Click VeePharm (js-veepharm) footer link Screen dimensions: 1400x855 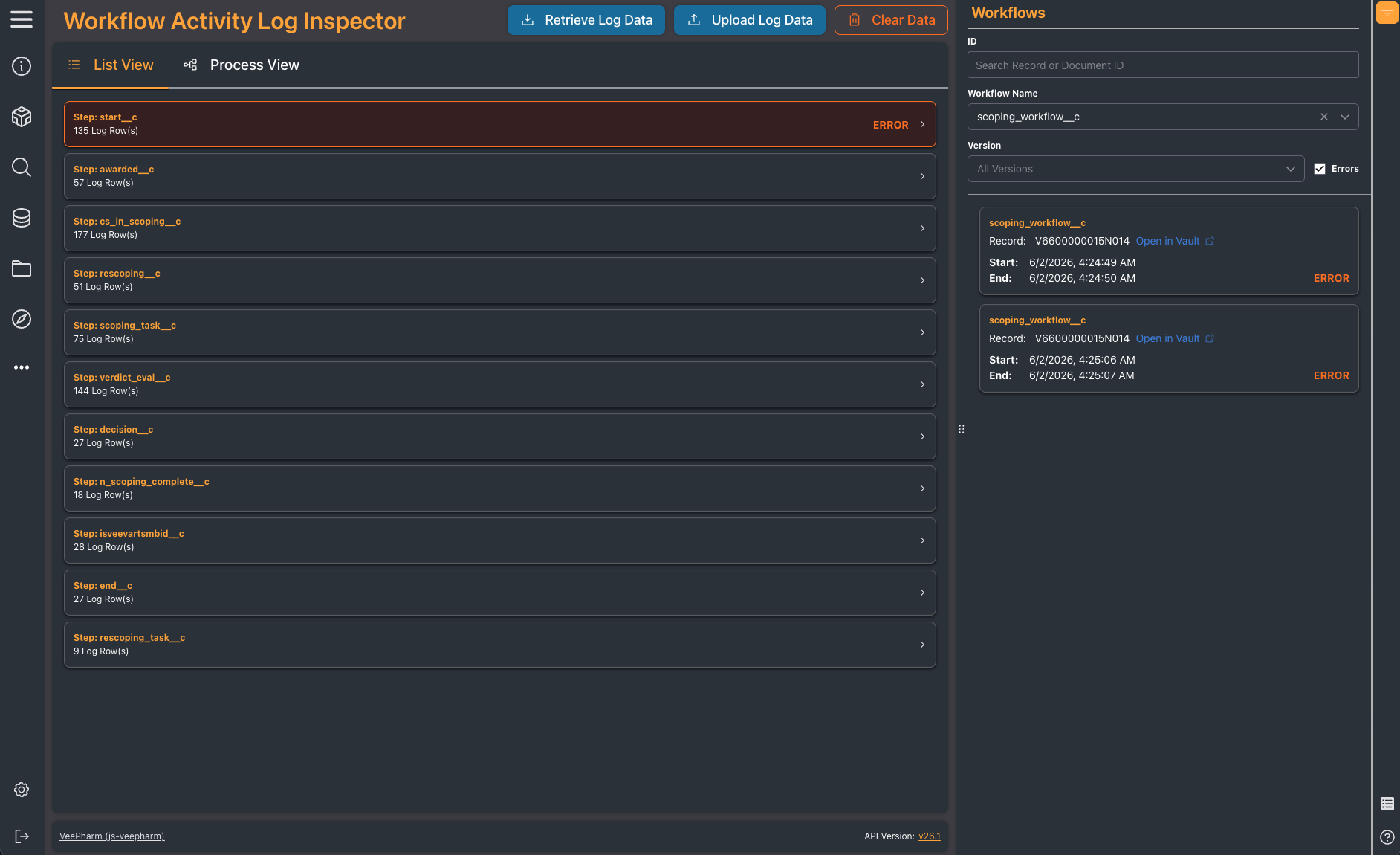pyautogui.click(x=112, y=836)
